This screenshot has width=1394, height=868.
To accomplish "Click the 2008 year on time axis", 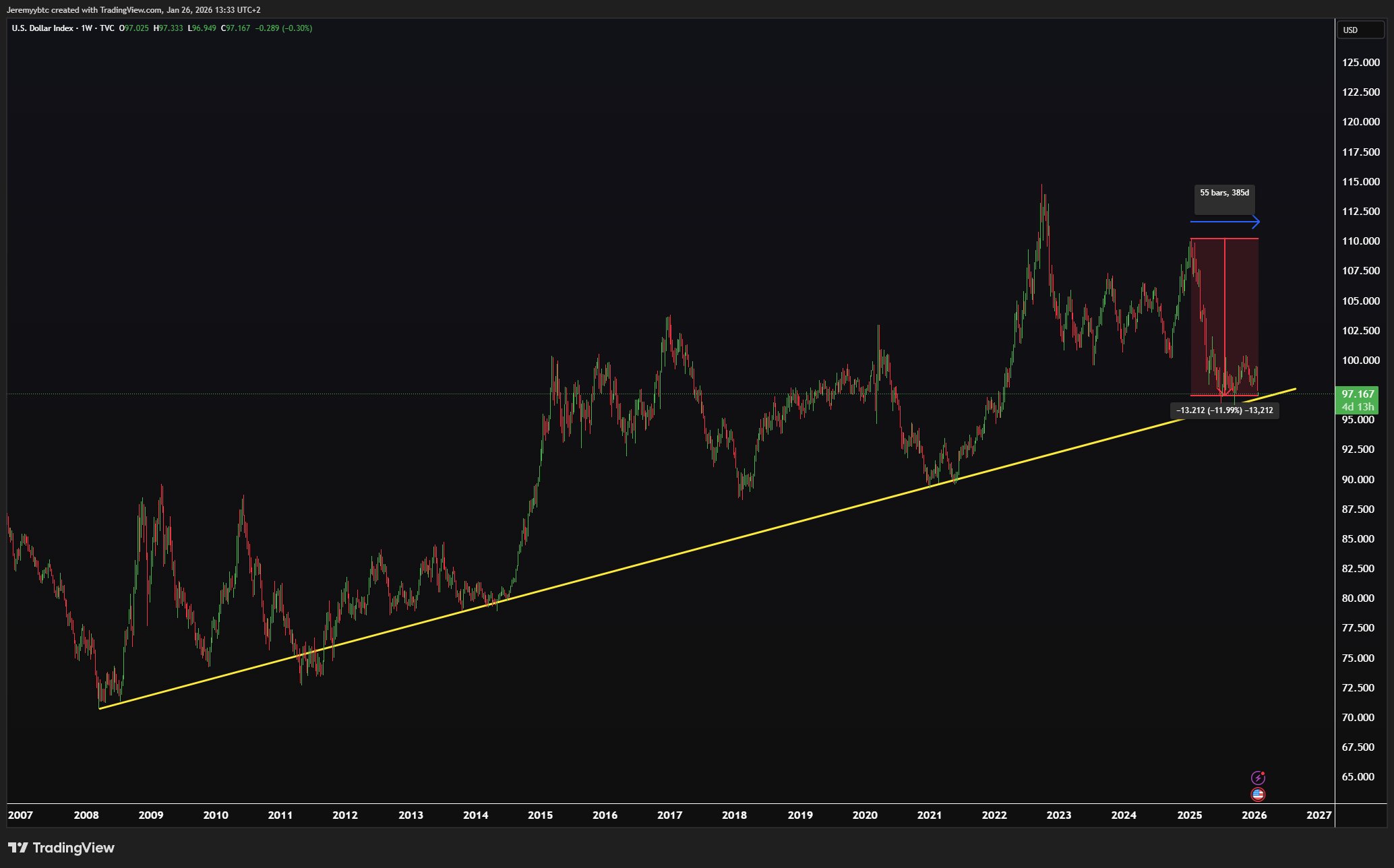I will click(x=86, y=815).
